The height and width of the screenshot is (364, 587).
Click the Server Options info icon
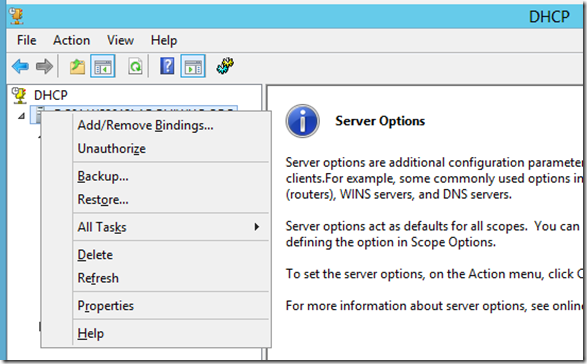pos(302,121)
